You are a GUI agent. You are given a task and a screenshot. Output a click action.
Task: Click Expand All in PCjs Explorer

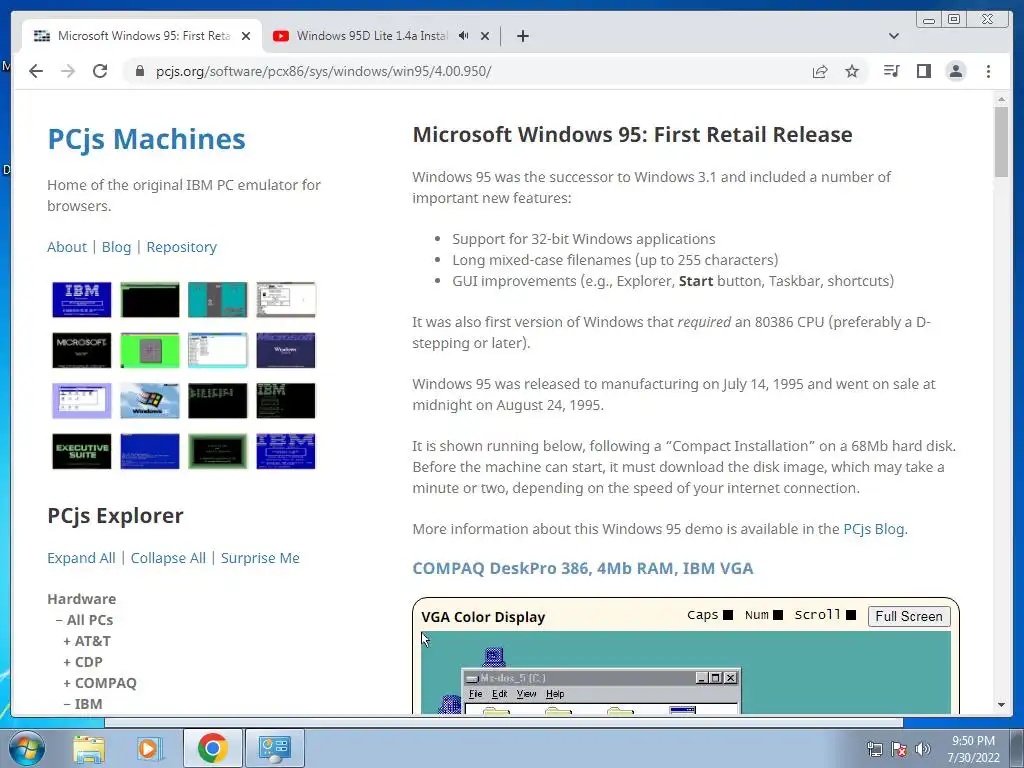tap(81, 558)
